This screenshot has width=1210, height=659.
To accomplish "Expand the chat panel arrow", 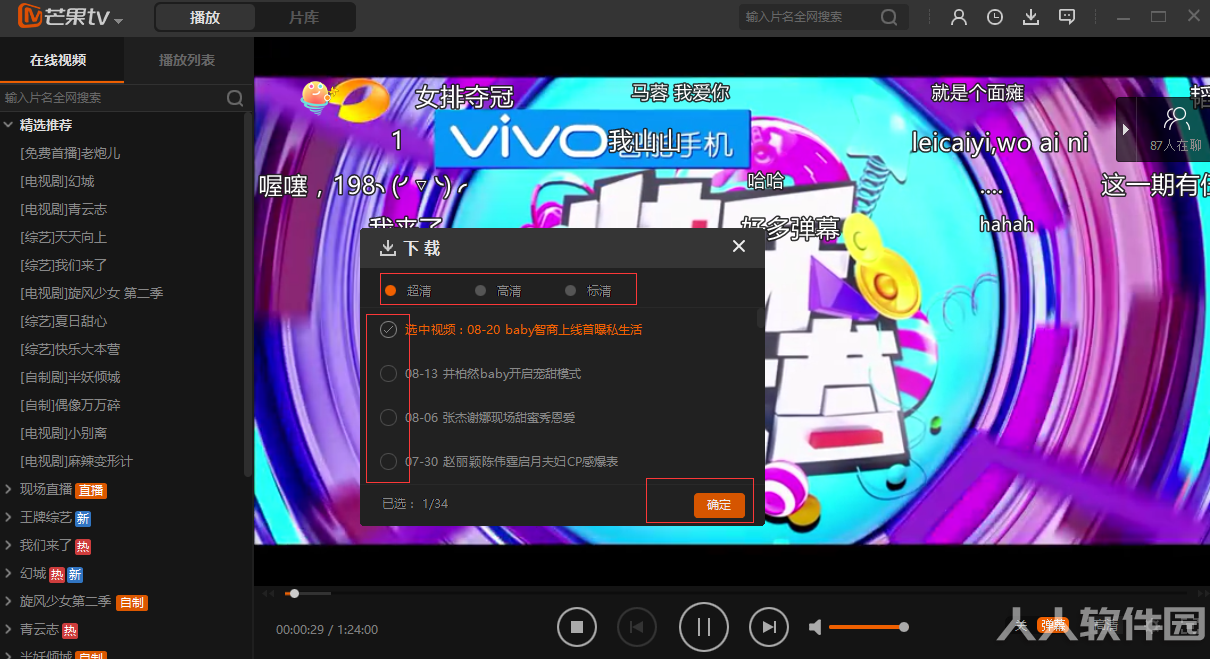I will (x=1126, y=129).
